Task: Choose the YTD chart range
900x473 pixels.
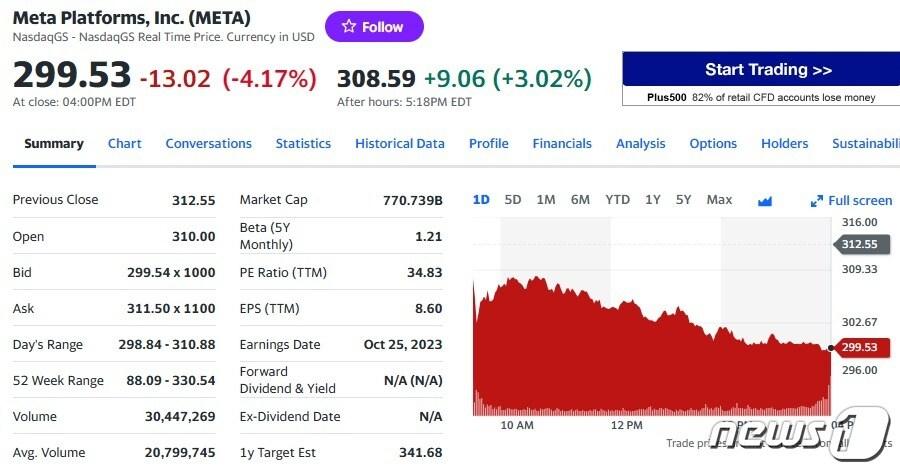Action: [617, 199]
